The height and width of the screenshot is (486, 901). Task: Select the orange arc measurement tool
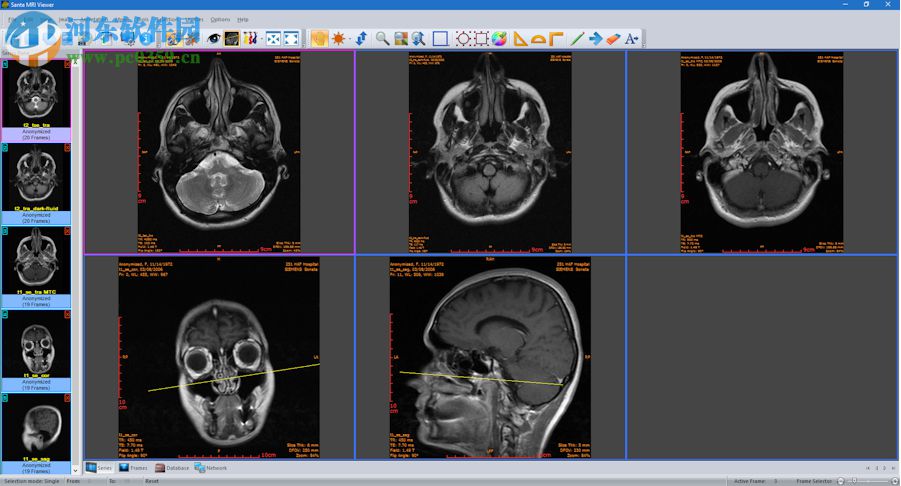(x=538, y=38)
